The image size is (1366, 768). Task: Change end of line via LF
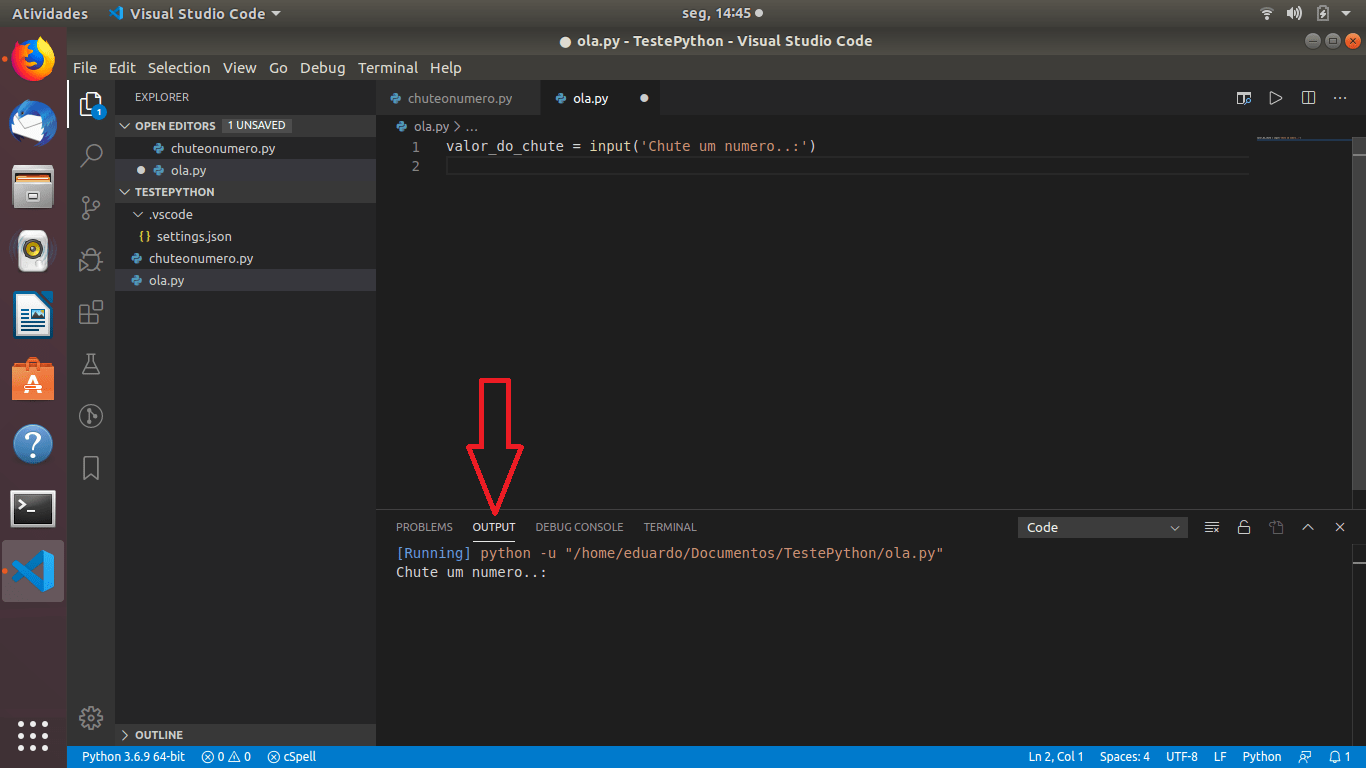[1221, 757]
